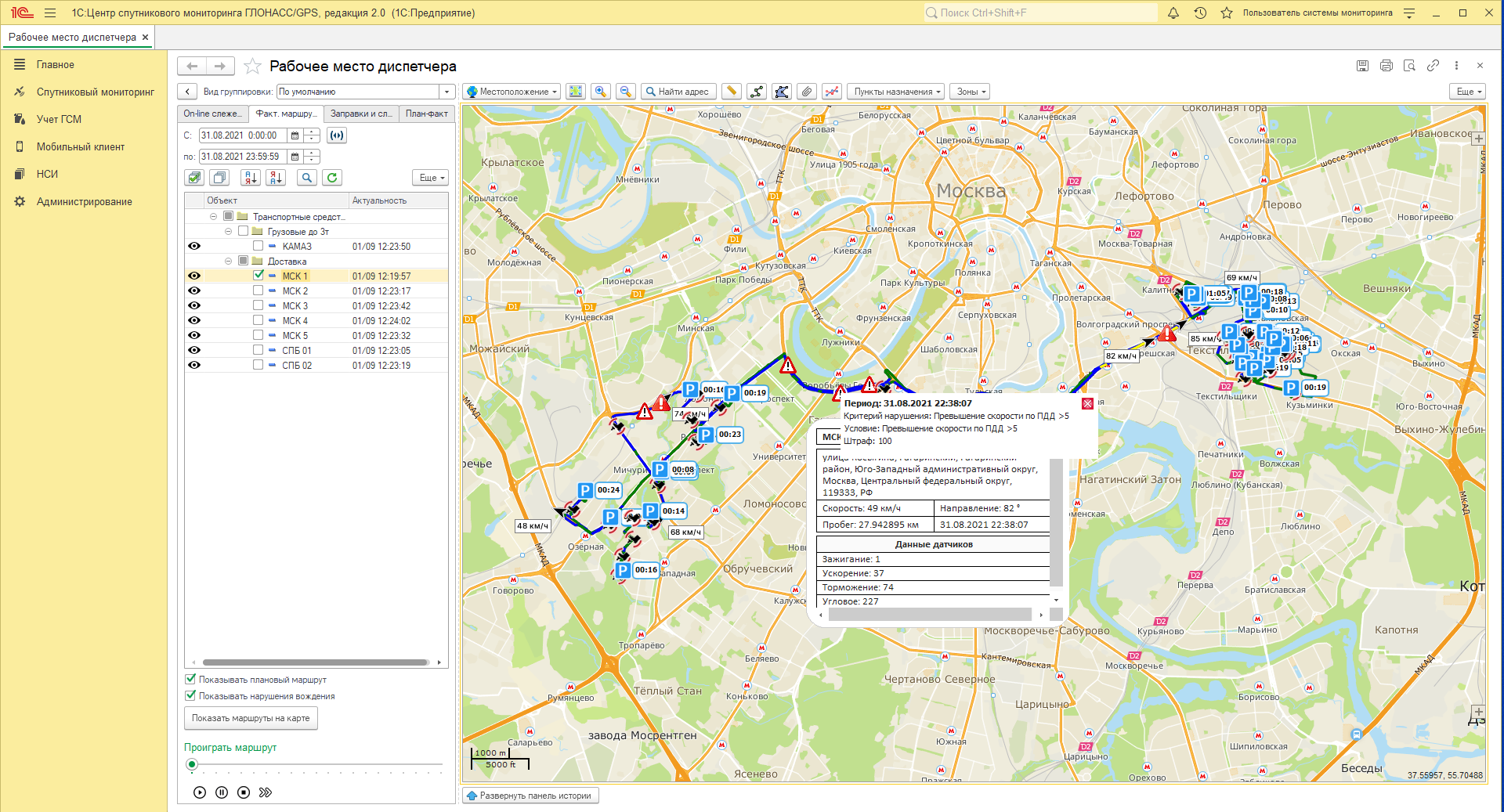Screen dimensions: 1504x812
Task: Sort the object list descending
Action: tap(276, 178)
